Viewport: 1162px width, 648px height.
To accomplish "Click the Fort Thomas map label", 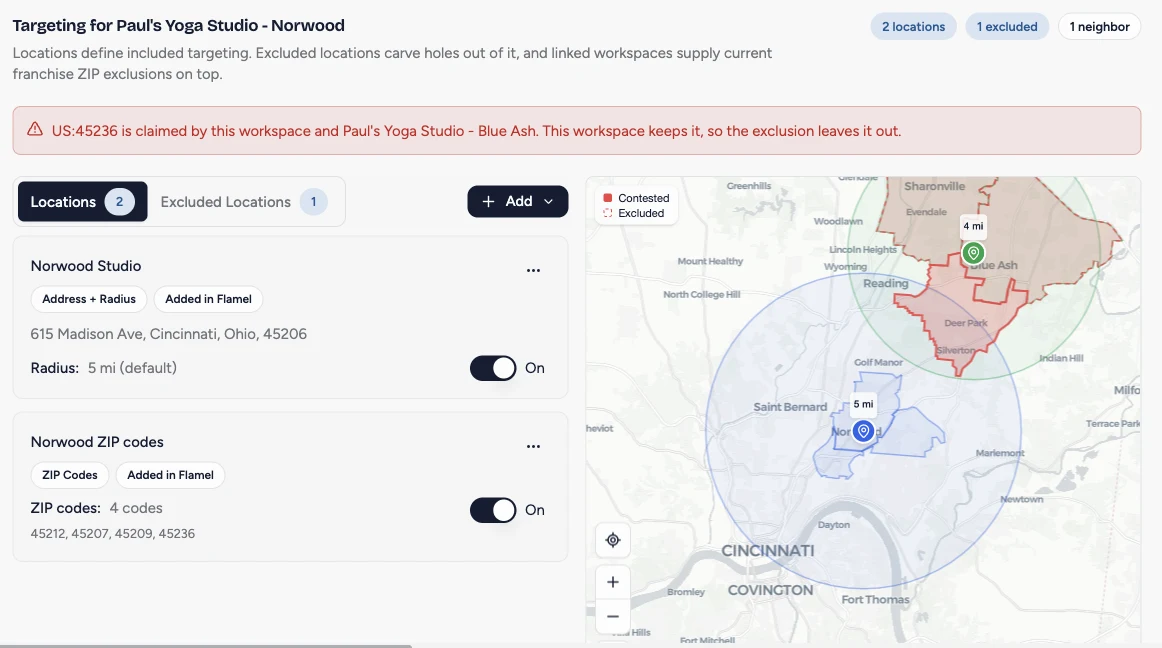I will [x=875, y=599].
